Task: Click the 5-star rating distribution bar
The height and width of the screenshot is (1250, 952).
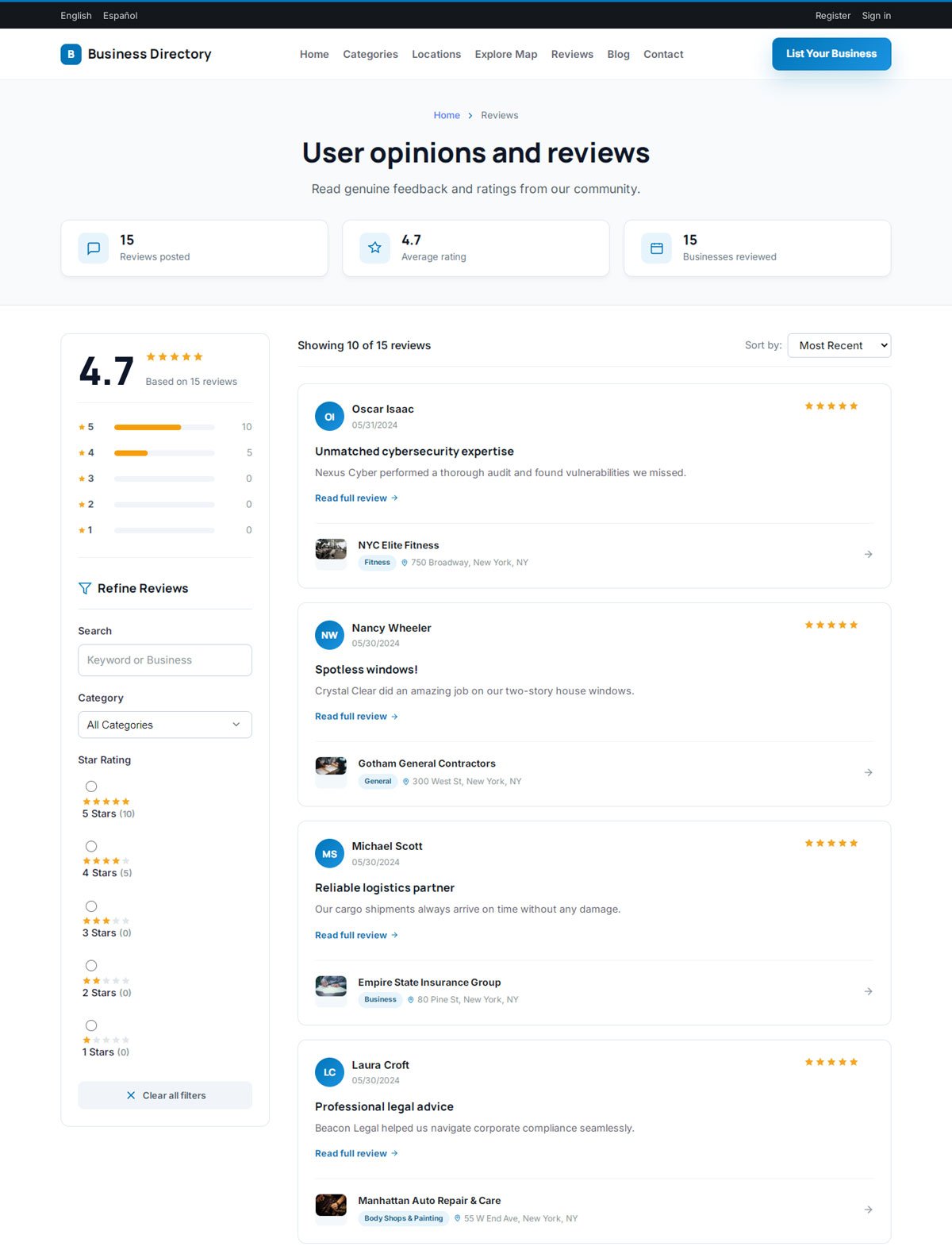Action: coord(164,427)
